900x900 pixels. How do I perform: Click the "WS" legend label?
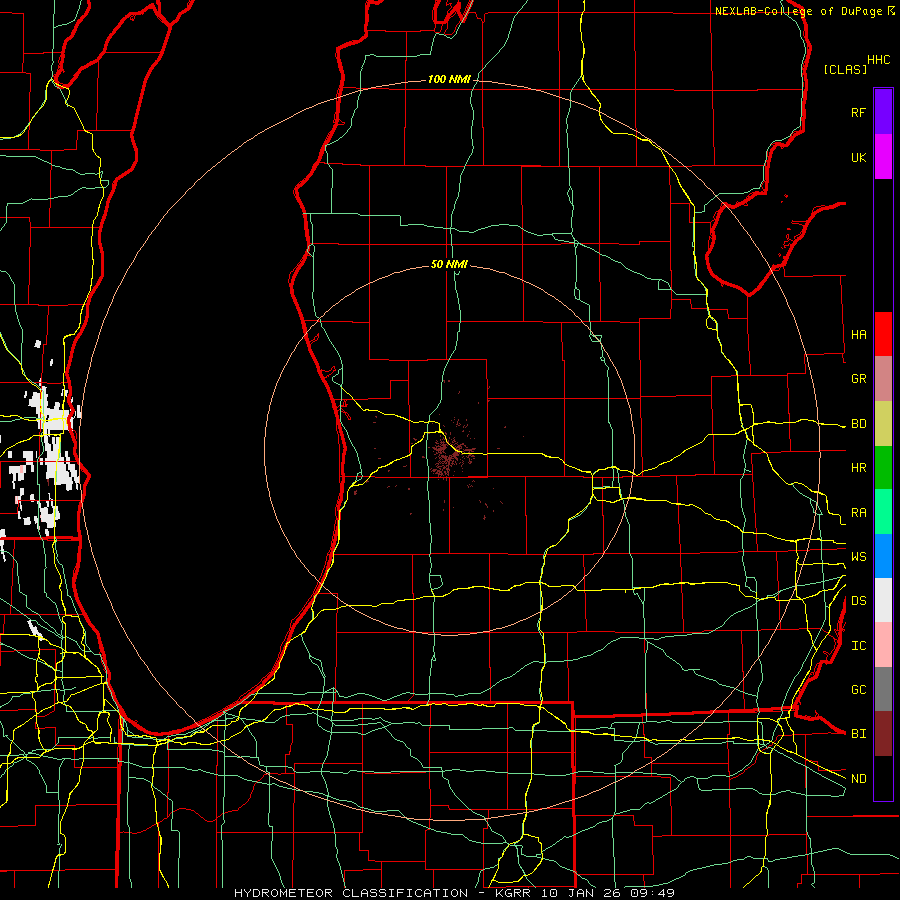coord(858,557)
